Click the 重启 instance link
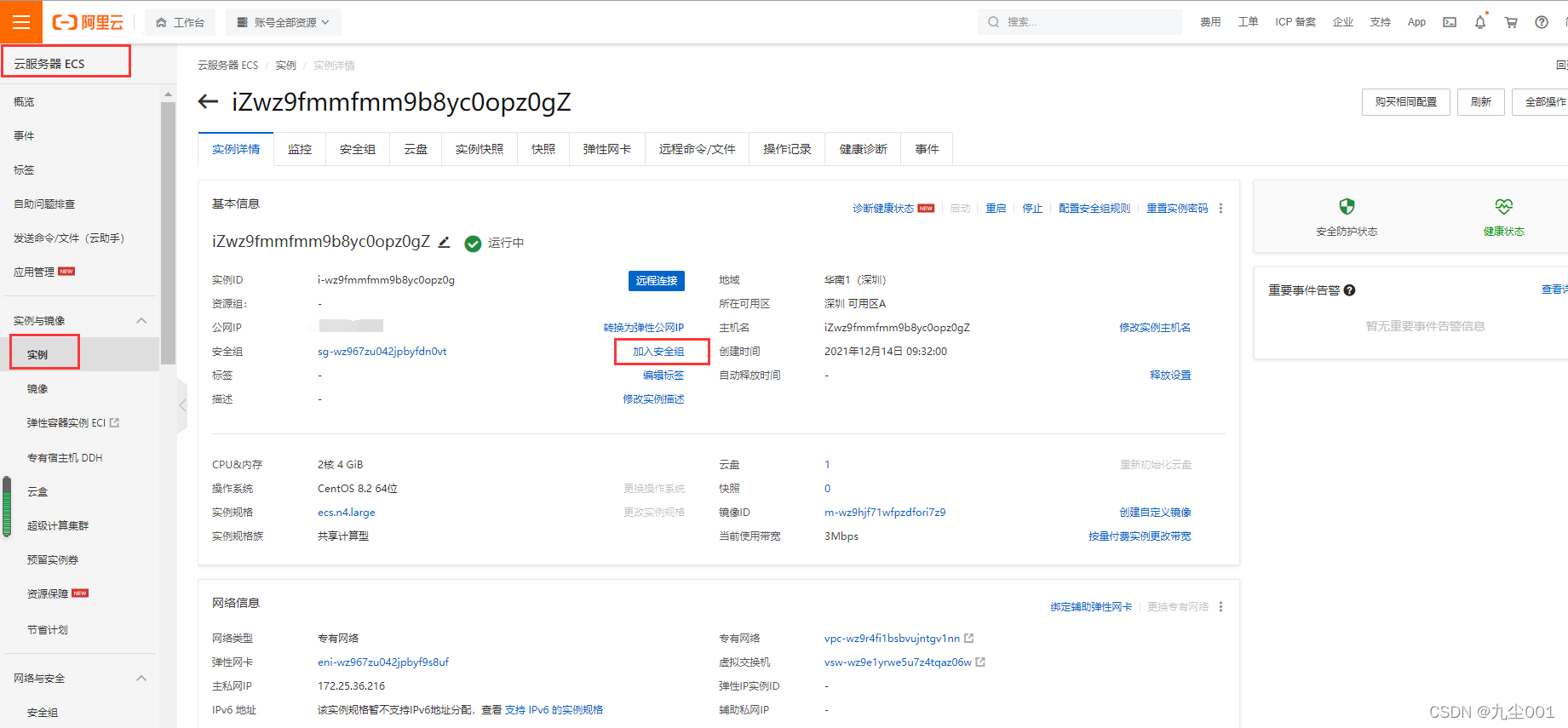The image size is (1568, 728). (x=996, y=209)
